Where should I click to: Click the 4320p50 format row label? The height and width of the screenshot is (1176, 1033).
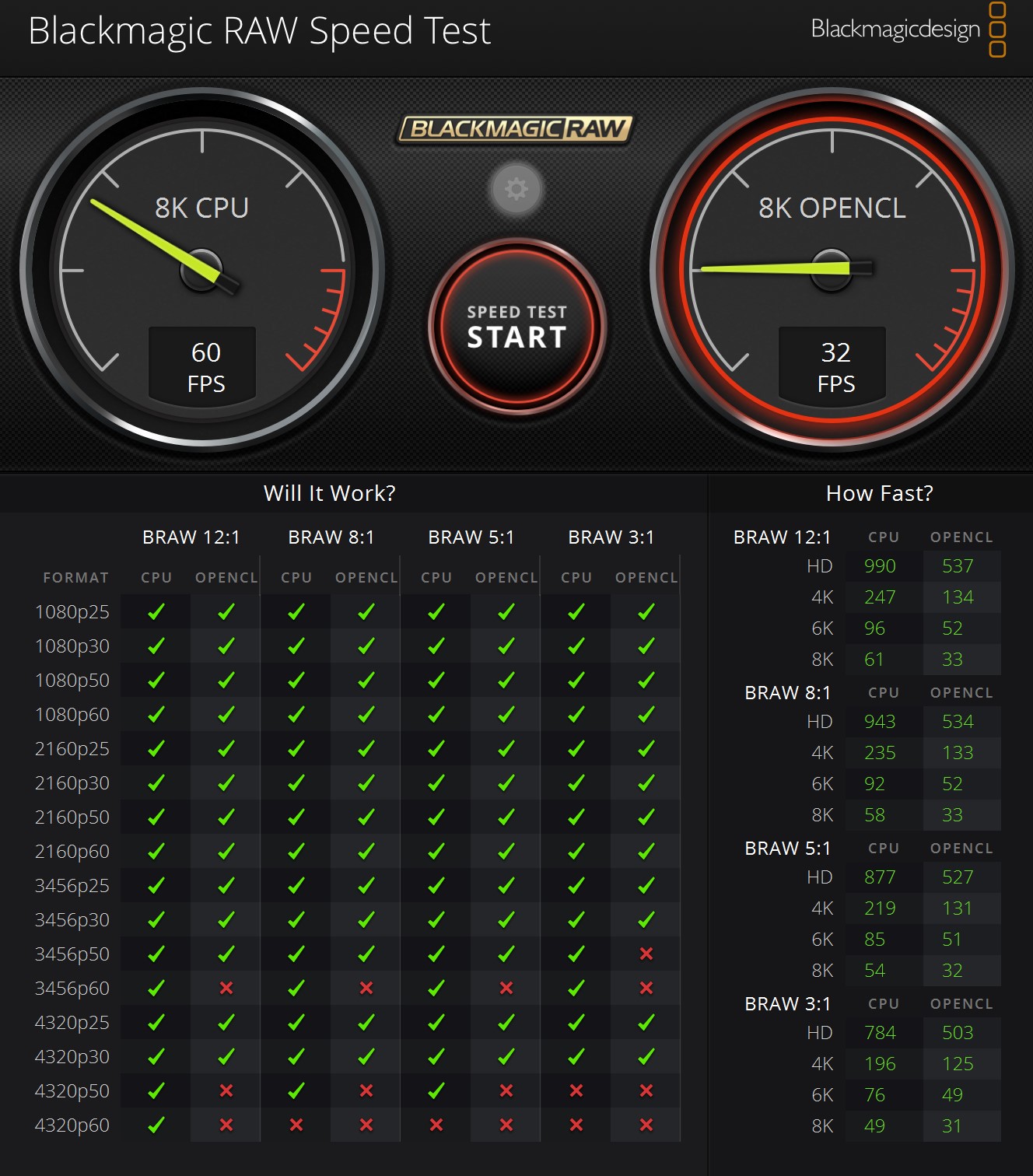coord(72,1091)
